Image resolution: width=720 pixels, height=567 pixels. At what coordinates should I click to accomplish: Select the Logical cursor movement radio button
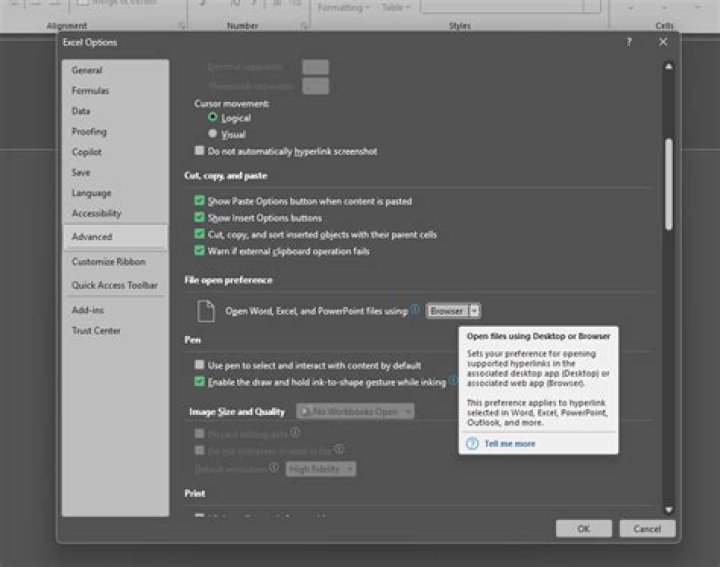[212, 117]
